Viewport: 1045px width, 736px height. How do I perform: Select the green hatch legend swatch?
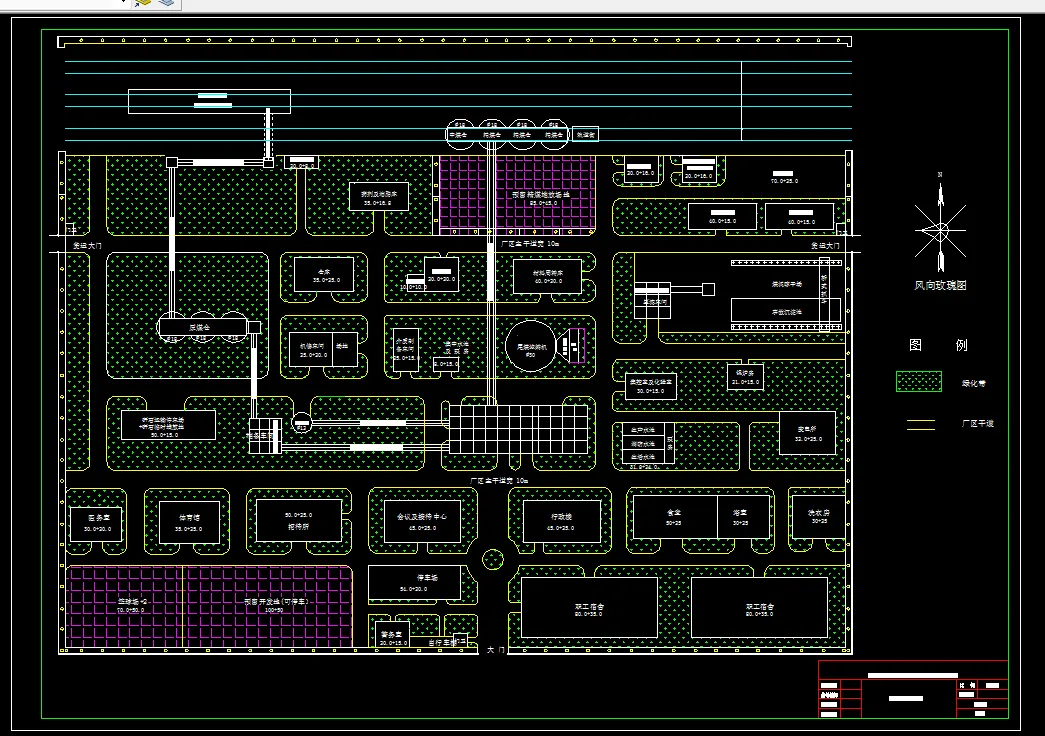tap(918, 381)
